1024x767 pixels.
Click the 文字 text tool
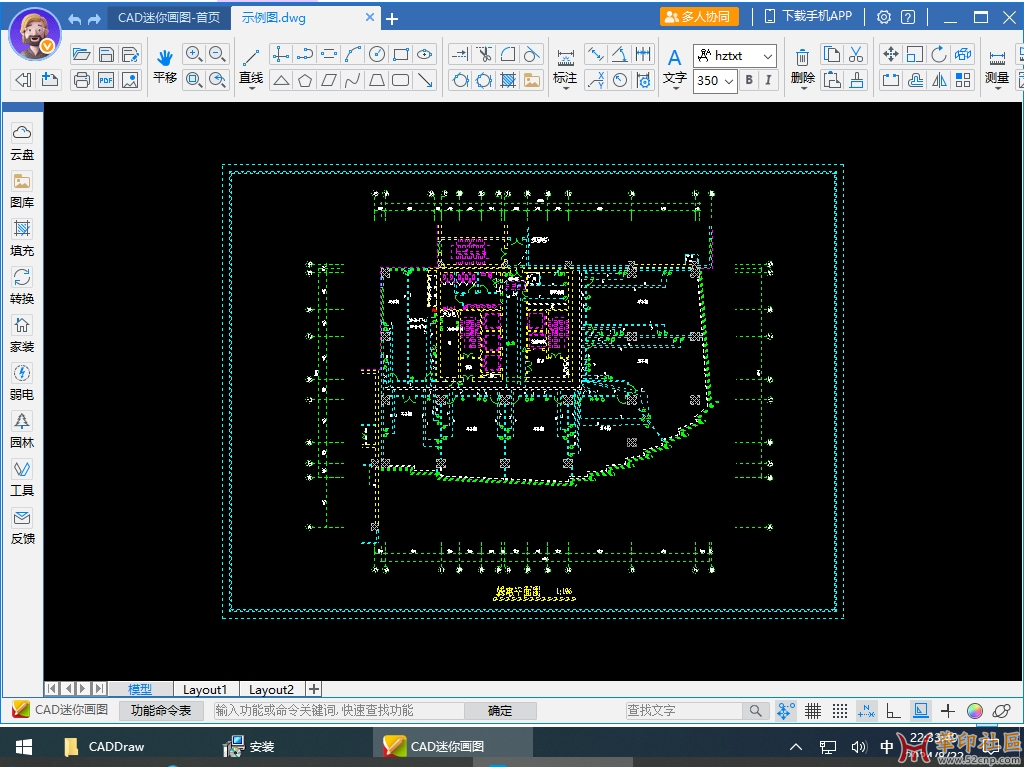click(675, 67)
